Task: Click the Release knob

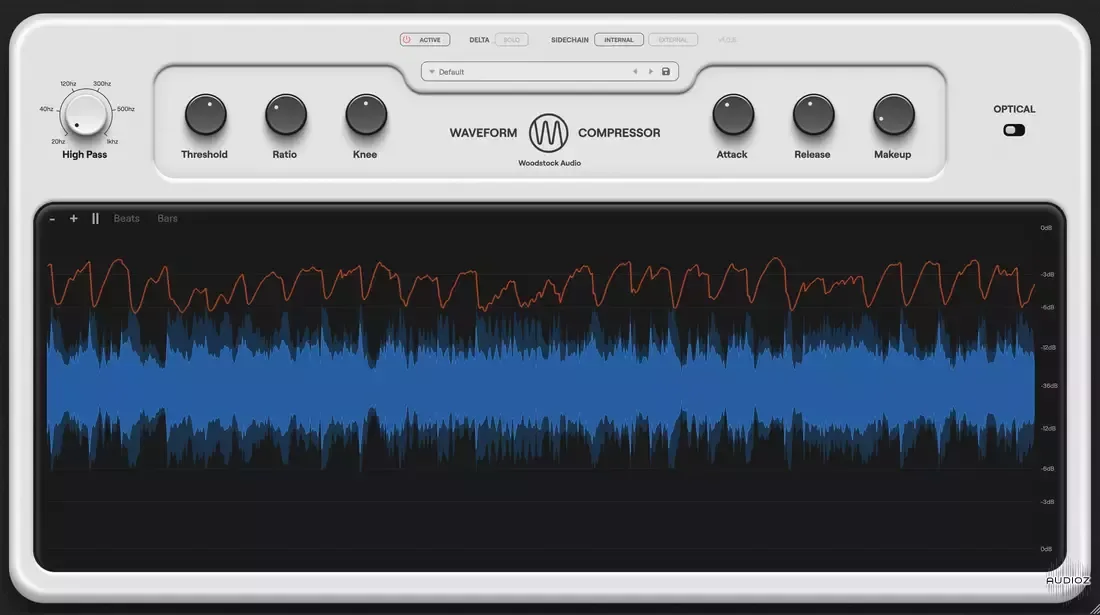Action: coord(813,114)
